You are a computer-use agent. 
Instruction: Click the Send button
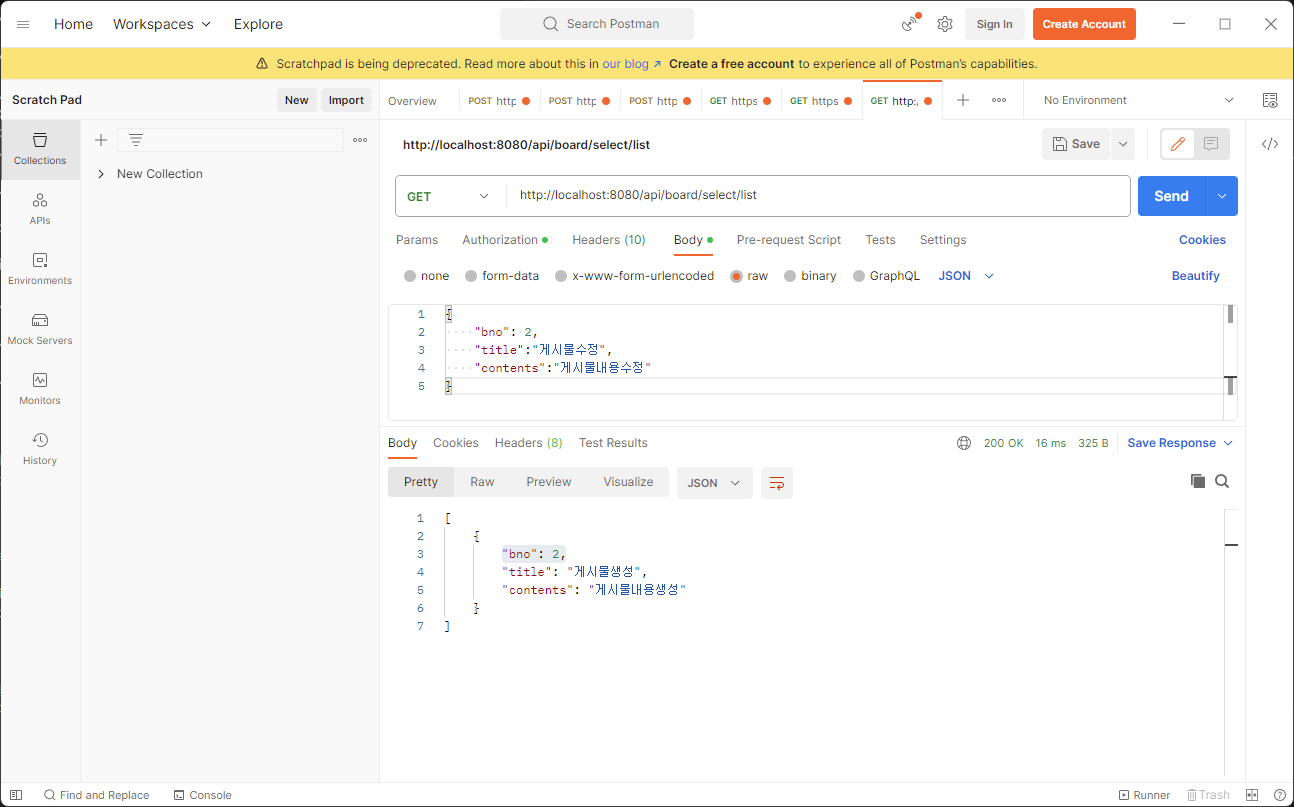[1172, 196]
